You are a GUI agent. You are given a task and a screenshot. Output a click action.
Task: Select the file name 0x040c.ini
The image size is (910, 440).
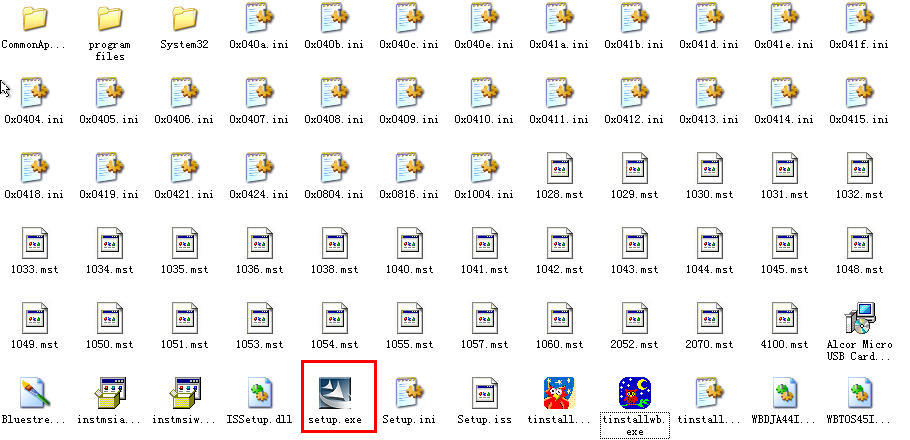click(409, 45)
